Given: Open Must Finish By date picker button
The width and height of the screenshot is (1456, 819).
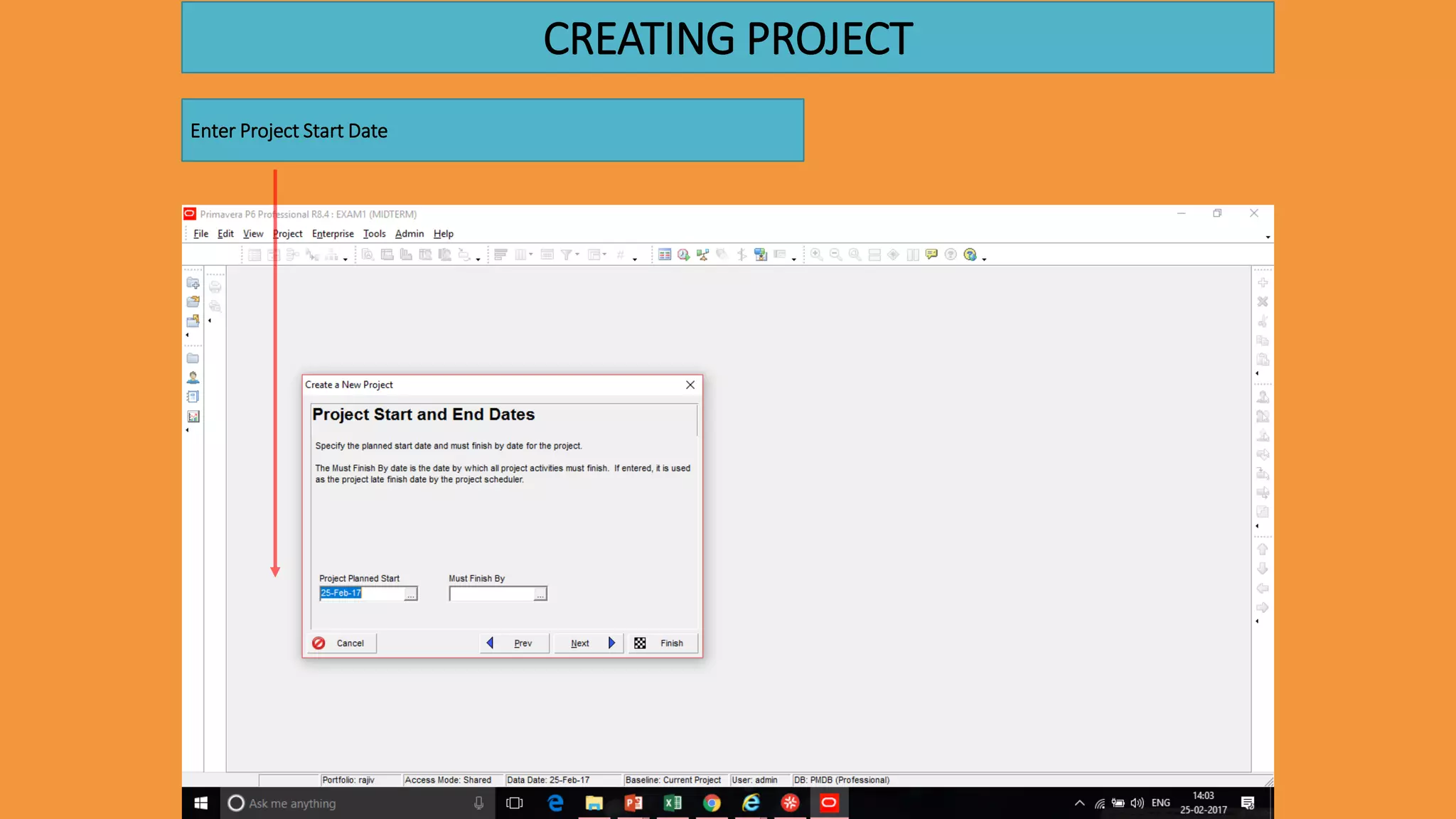Looking at the screenshot, I should click(x=540, y=594).
